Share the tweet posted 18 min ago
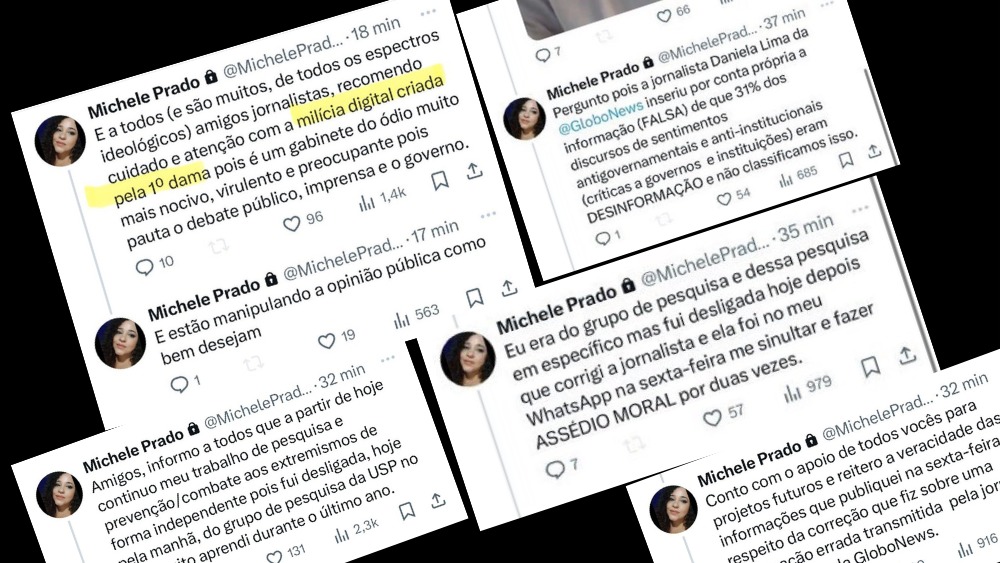This screenshot has width=1000, height=563. point(473,172)
